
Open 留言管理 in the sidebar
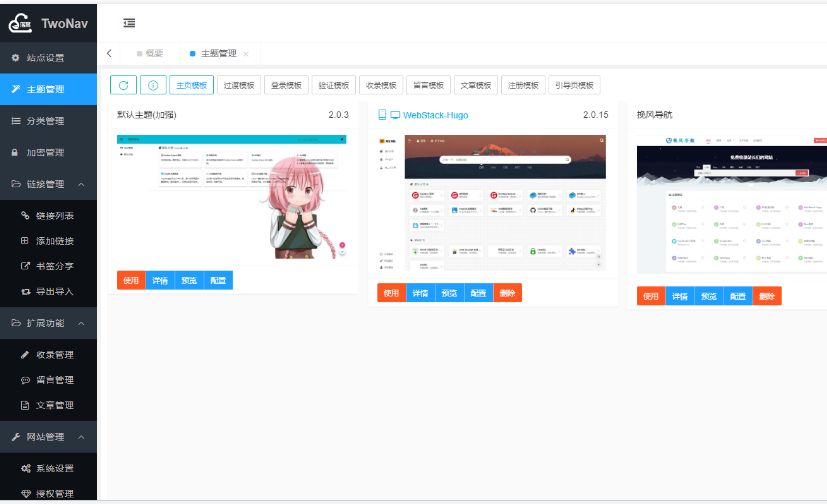pyautogui.click(x=49, y=380)
